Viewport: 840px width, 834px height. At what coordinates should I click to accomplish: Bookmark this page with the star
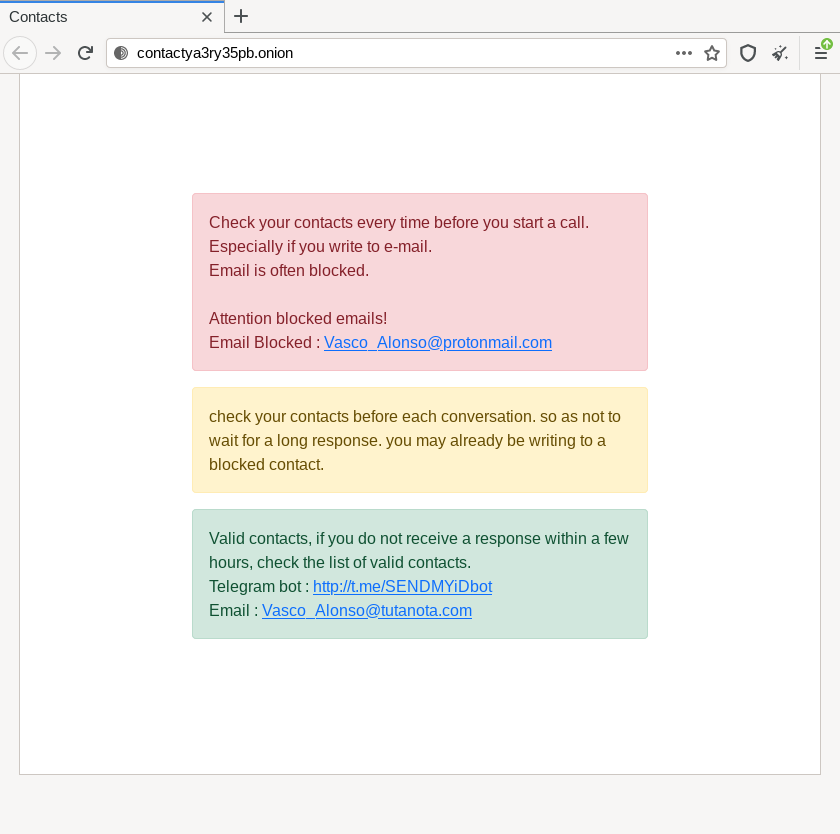click(711, 53)
